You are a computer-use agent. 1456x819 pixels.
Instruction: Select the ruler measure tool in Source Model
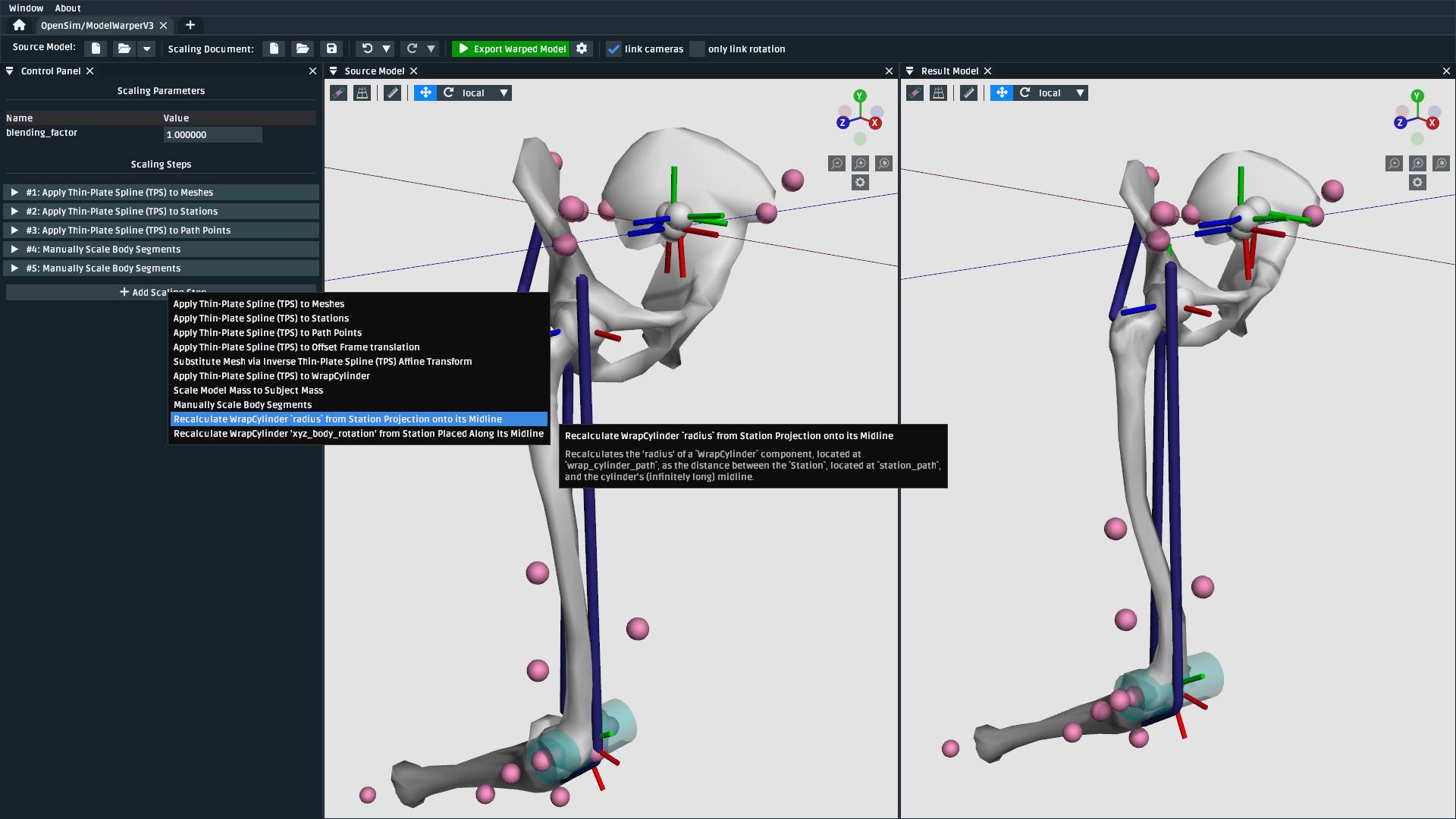[392, 93]
